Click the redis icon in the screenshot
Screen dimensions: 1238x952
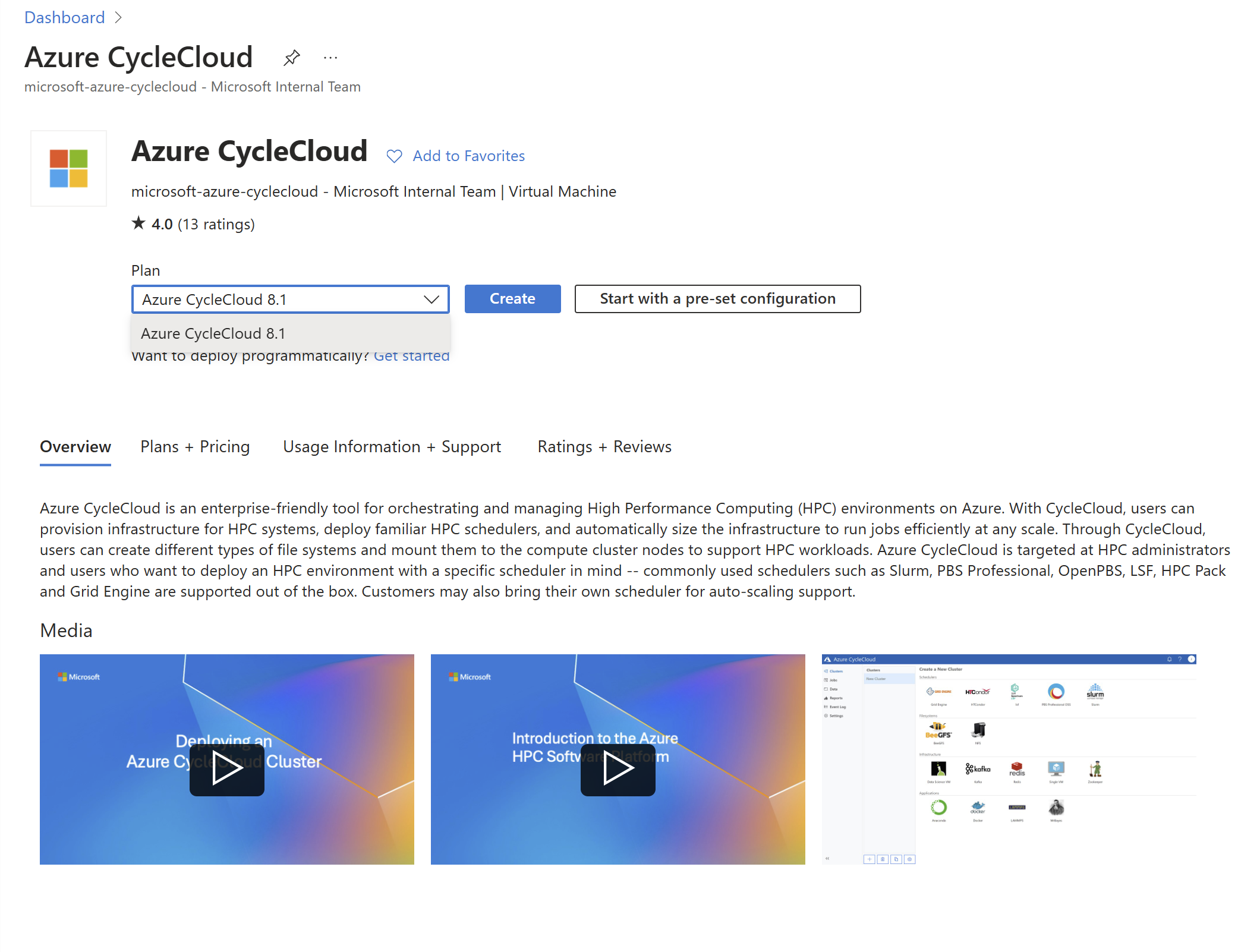(1017, 769)
